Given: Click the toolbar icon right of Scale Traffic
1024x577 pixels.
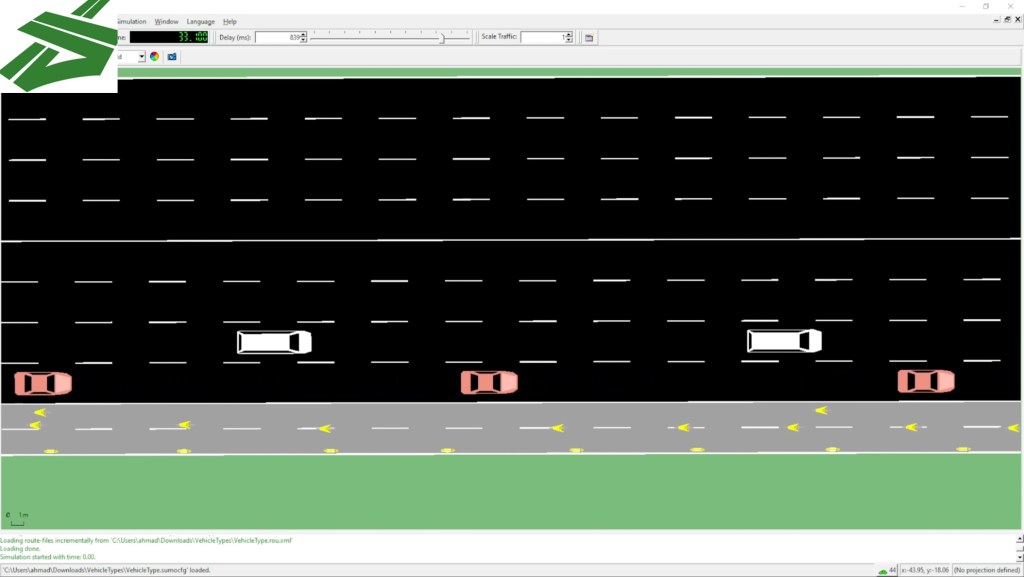Looking at the screenshot, I should pos(590,38).
